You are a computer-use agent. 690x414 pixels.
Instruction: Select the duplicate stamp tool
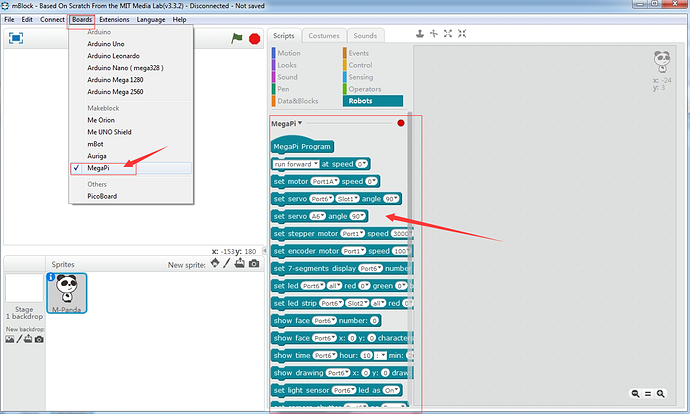(x=420, y=33)
